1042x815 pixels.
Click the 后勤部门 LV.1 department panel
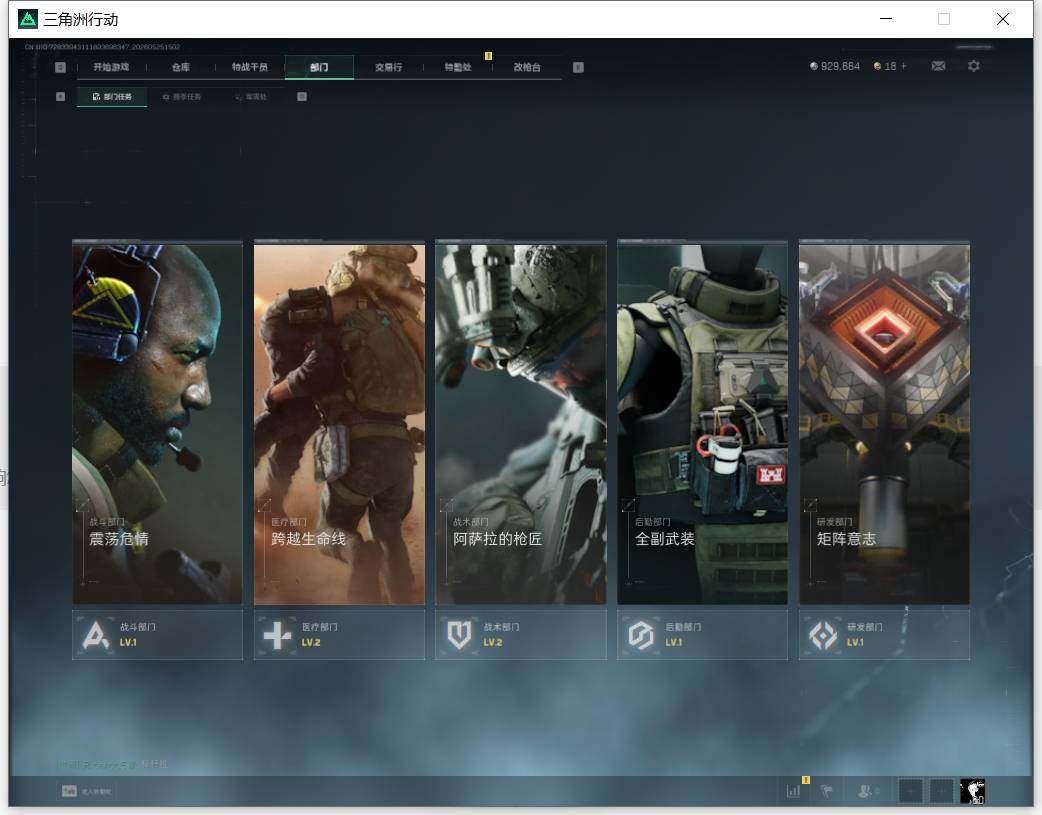point(702,635)
